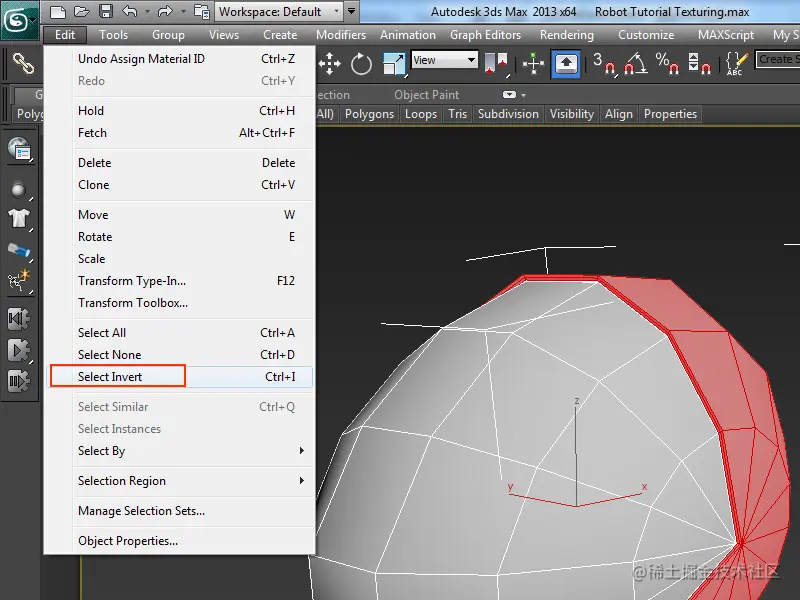Viewport: 800px width, 600px height.
Task: Create a new scene with New icon
Action: (x=58, y=11)
